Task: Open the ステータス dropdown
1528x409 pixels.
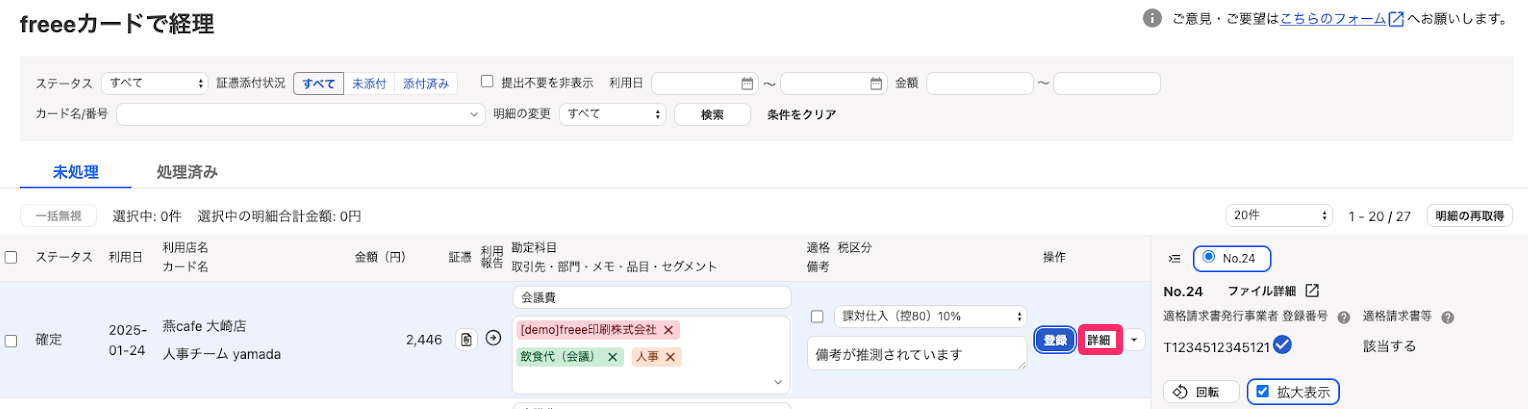Action: click(154, 84)
